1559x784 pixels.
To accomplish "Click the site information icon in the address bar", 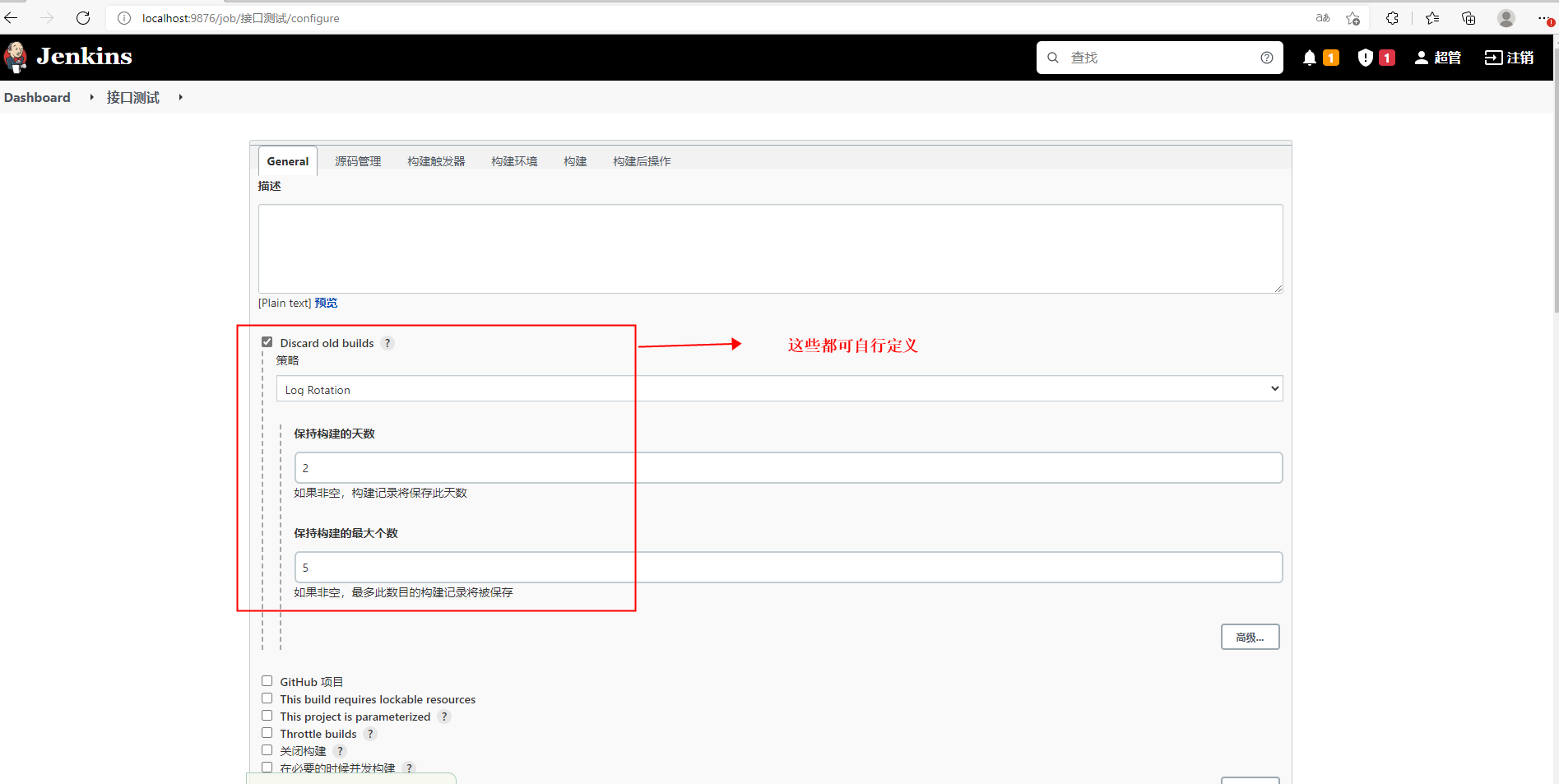I will (124, 18).
